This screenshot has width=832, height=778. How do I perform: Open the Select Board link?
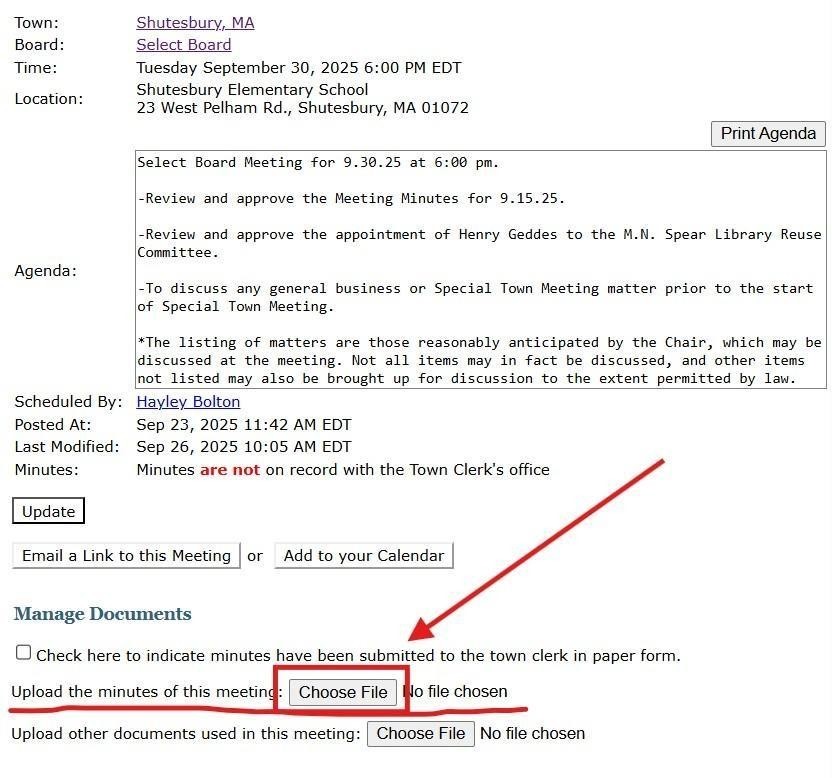[x=183, y=45]
